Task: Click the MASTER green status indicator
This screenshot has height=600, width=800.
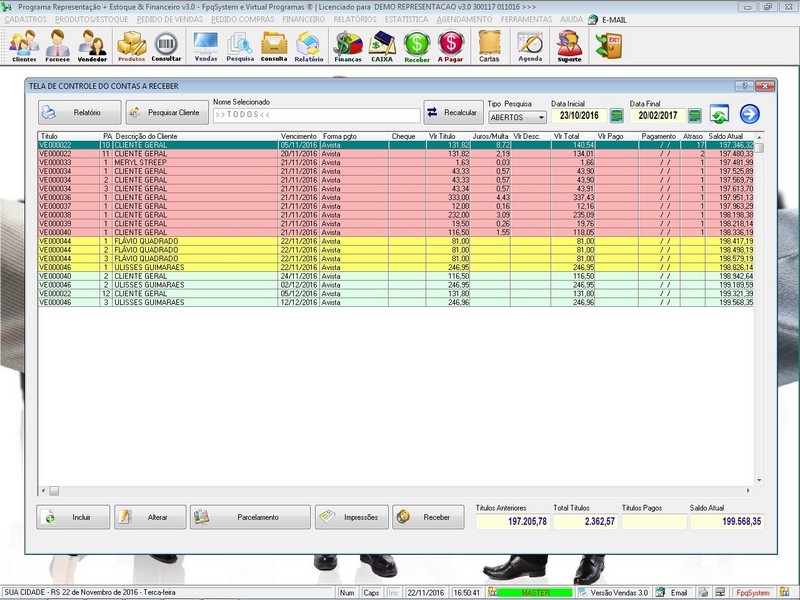Action: (x=535, y=593)
